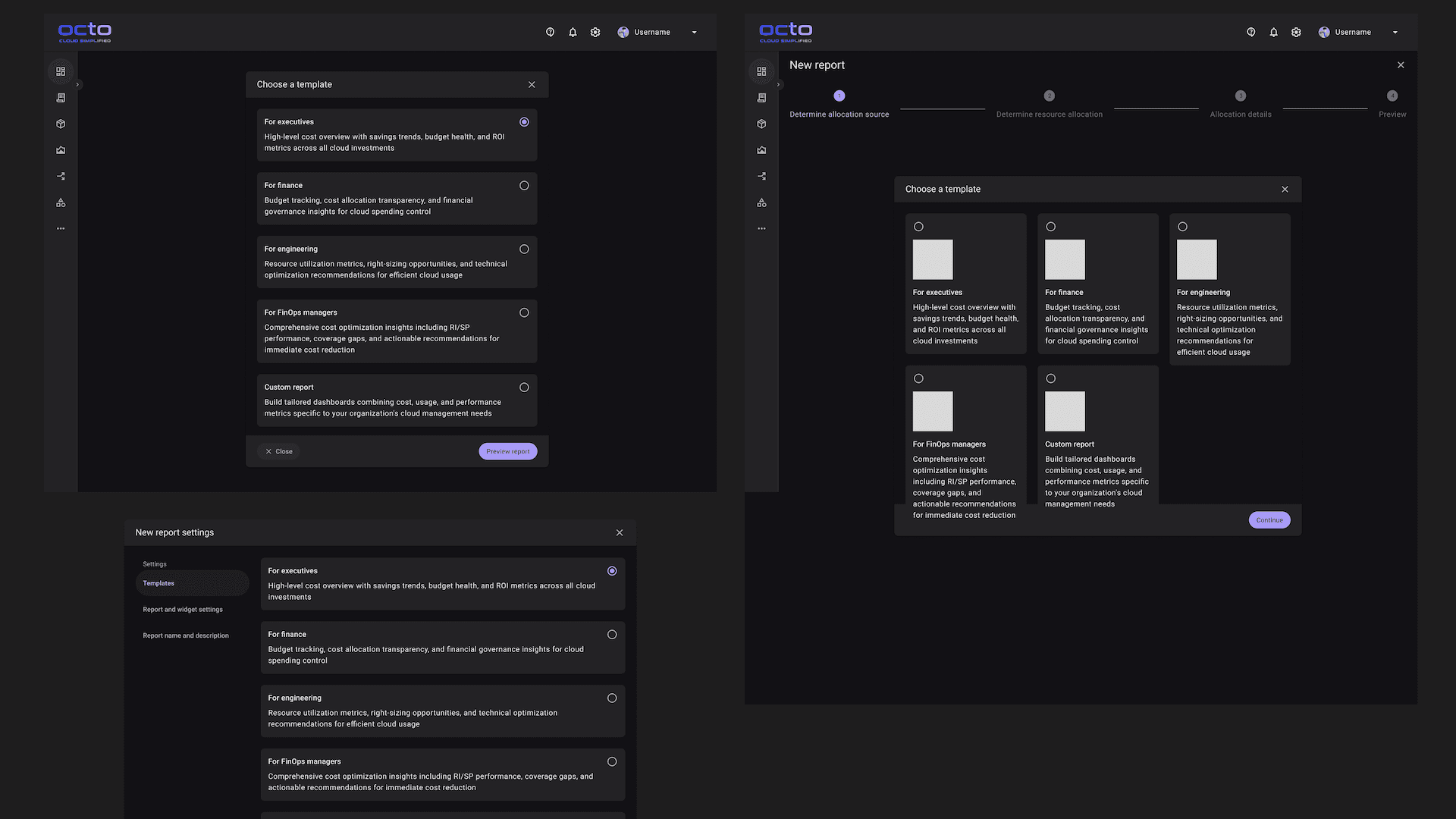
Task: Click the help icon in left window header
Action: coord(550,33)
